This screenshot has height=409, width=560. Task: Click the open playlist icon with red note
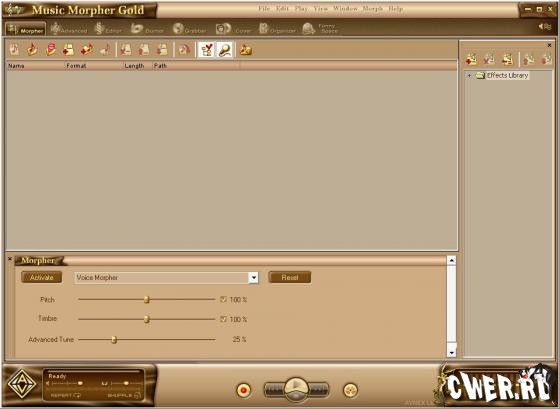point(32,50)
